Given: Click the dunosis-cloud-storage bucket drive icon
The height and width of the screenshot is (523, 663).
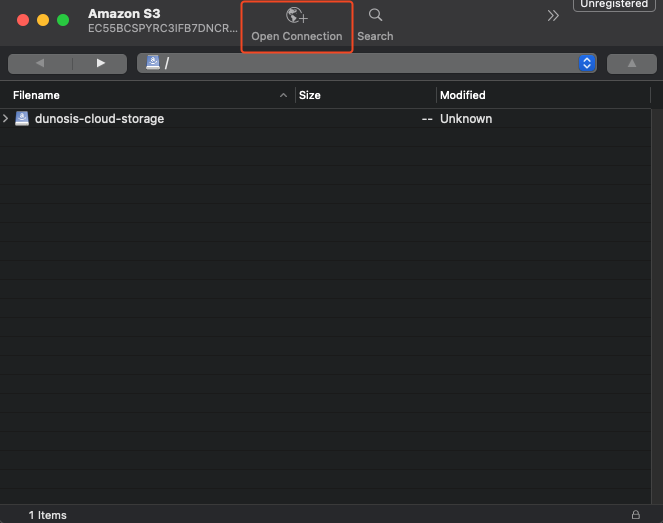Looking at the screenshot, I should (22, 119).
